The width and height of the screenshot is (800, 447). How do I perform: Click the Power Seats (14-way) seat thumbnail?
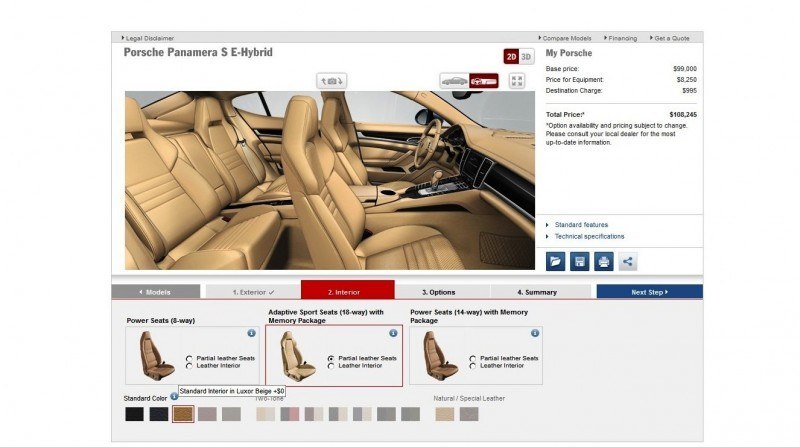pos(440,356)
